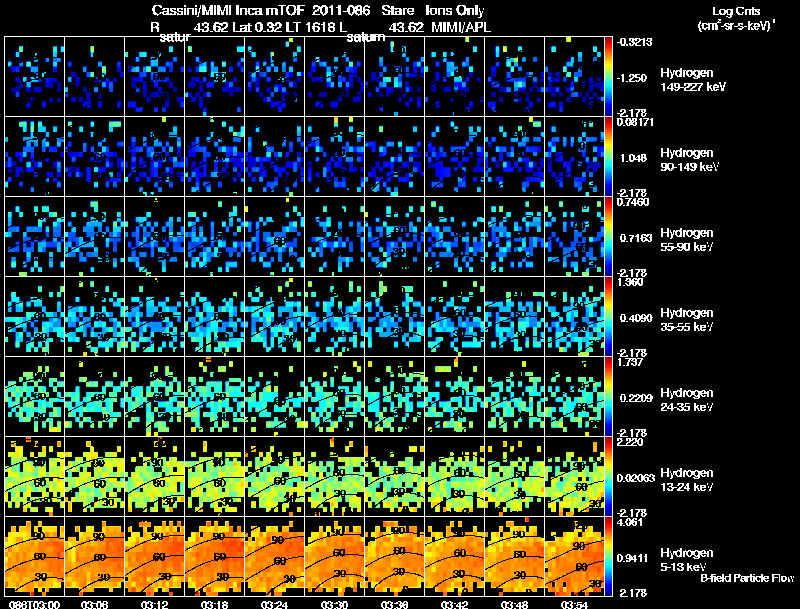Click the 0.7460 color scale value

[633, 202]
